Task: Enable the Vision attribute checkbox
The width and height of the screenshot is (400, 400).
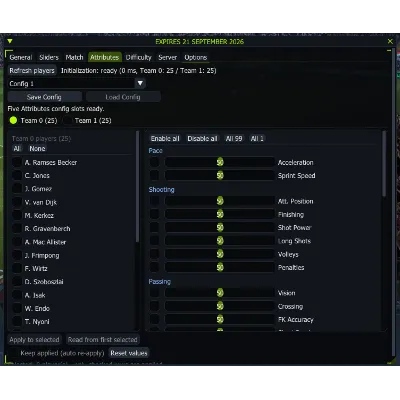Action: coord(154,293)
